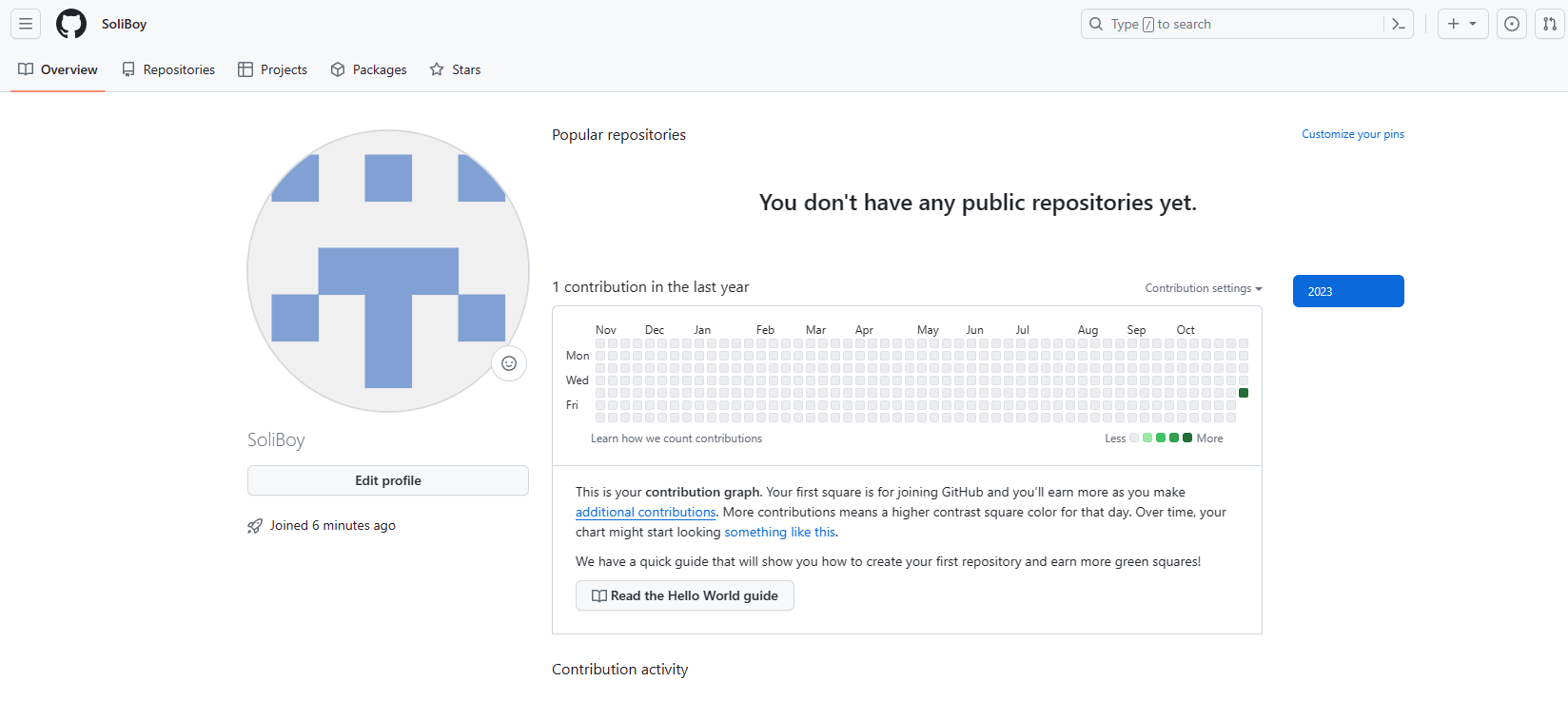
Task: Open the command palette icon
Action: click(1399, 24)
